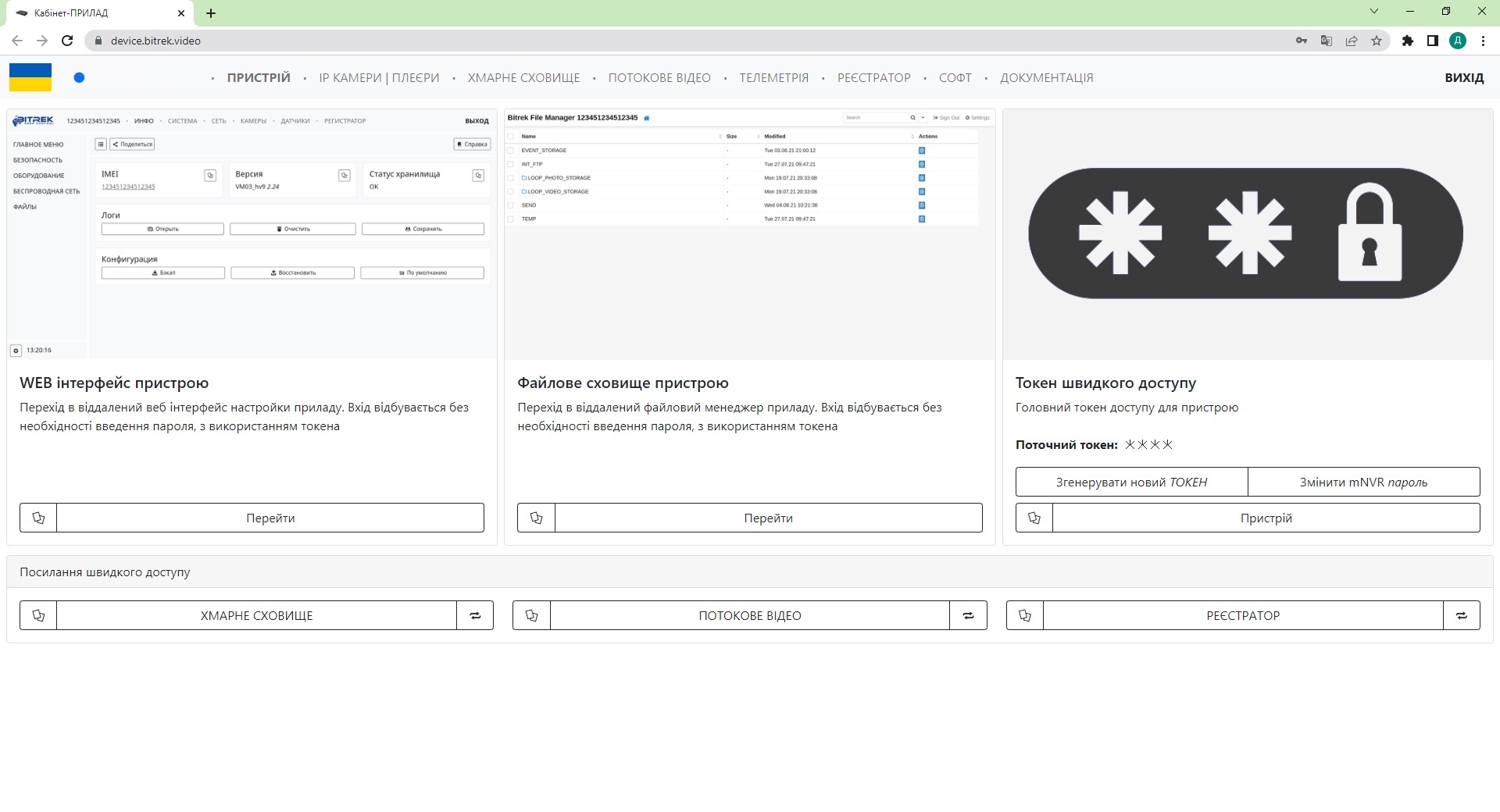Click the blue status dot indicator
This screenshot has width=1500, height=812.
(79, 77)
